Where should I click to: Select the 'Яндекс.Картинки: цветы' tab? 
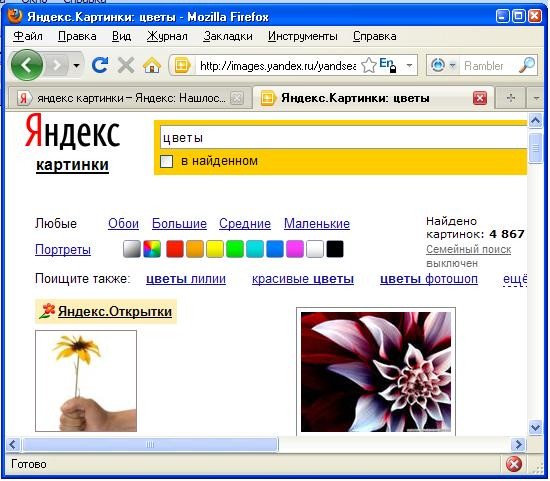(x=373, y=98)
